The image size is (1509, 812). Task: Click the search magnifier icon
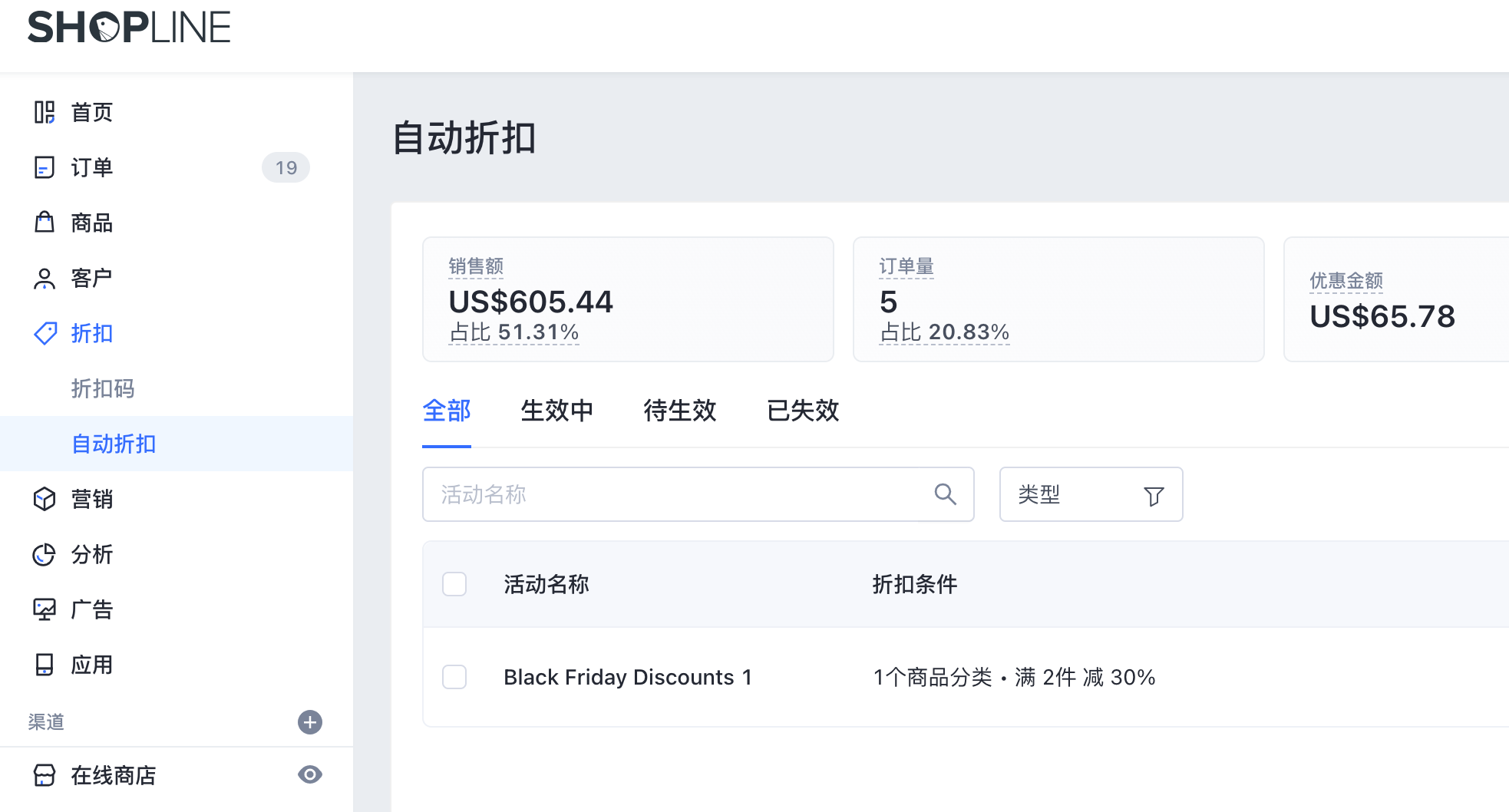pyautogui.click(x=945, y=494)
